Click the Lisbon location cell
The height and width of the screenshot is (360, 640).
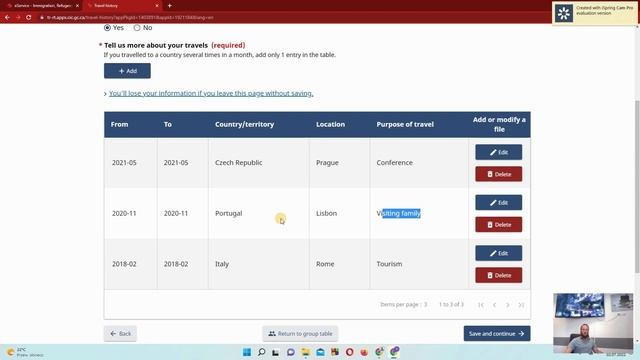tap(340, 213)
